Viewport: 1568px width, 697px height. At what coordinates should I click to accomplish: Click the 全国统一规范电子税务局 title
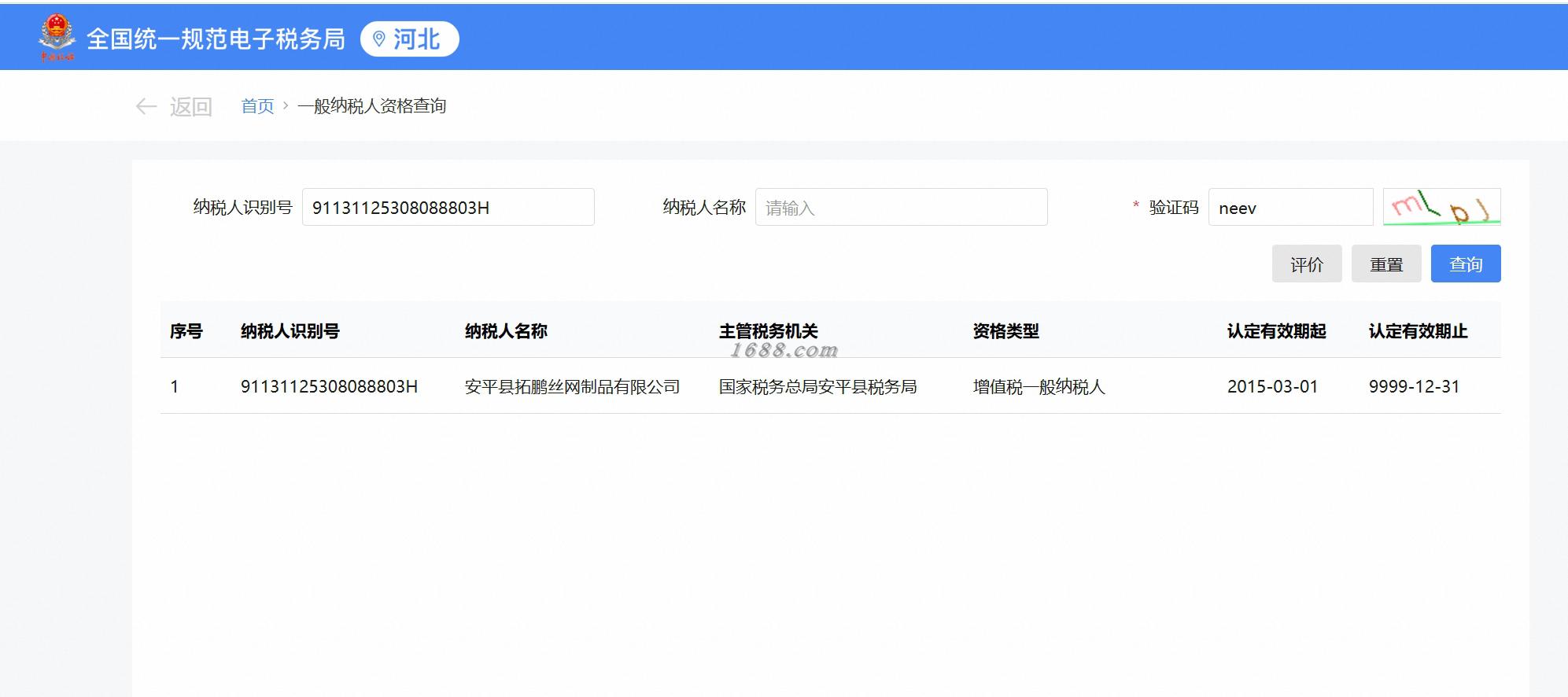tap(216, 39)
